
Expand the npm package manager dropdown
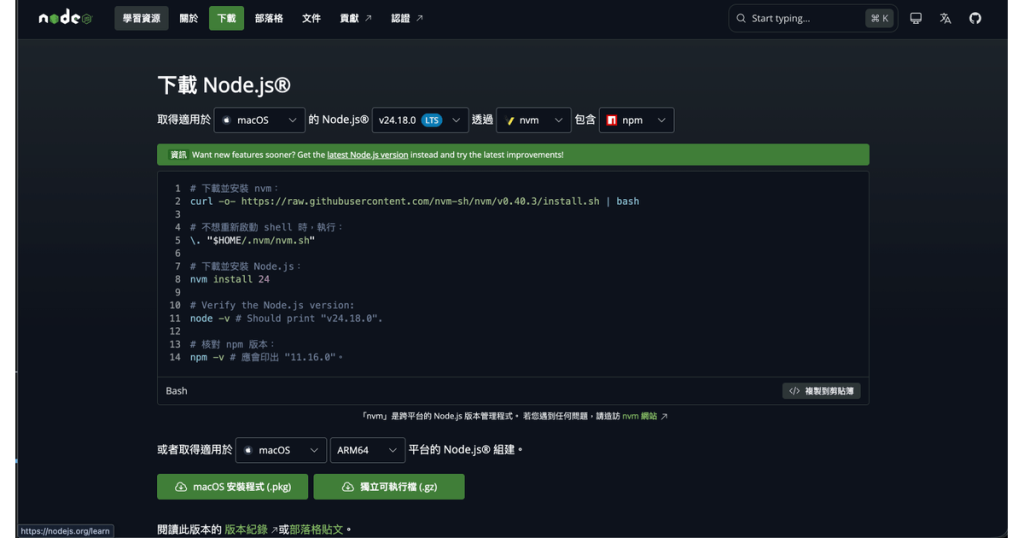[636, 120]
